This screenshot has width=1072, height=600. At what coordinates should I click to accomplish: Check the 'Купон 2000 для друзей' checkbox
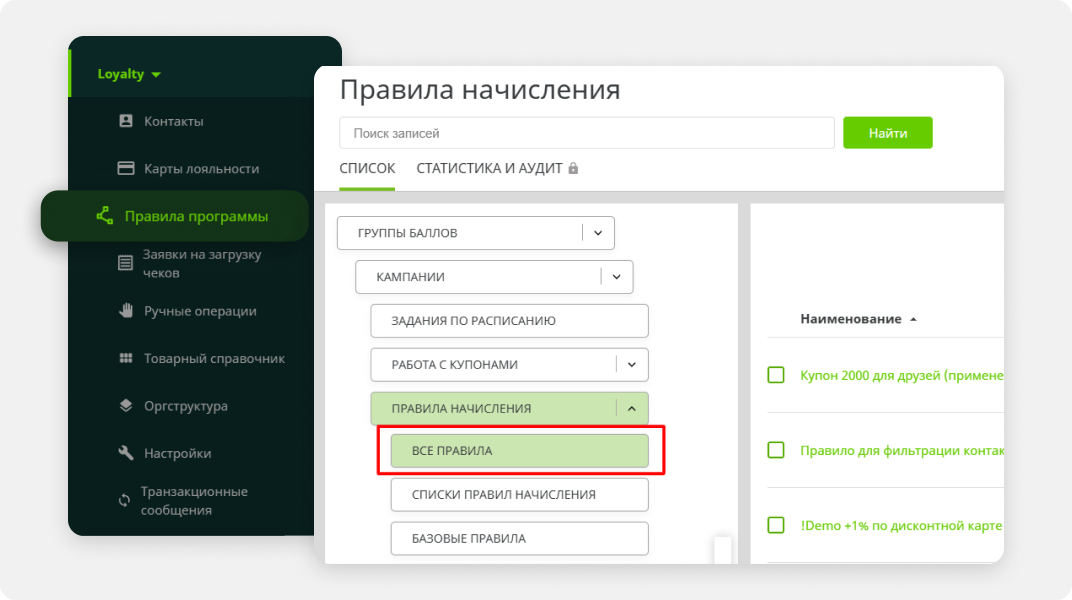click(776, 375)
